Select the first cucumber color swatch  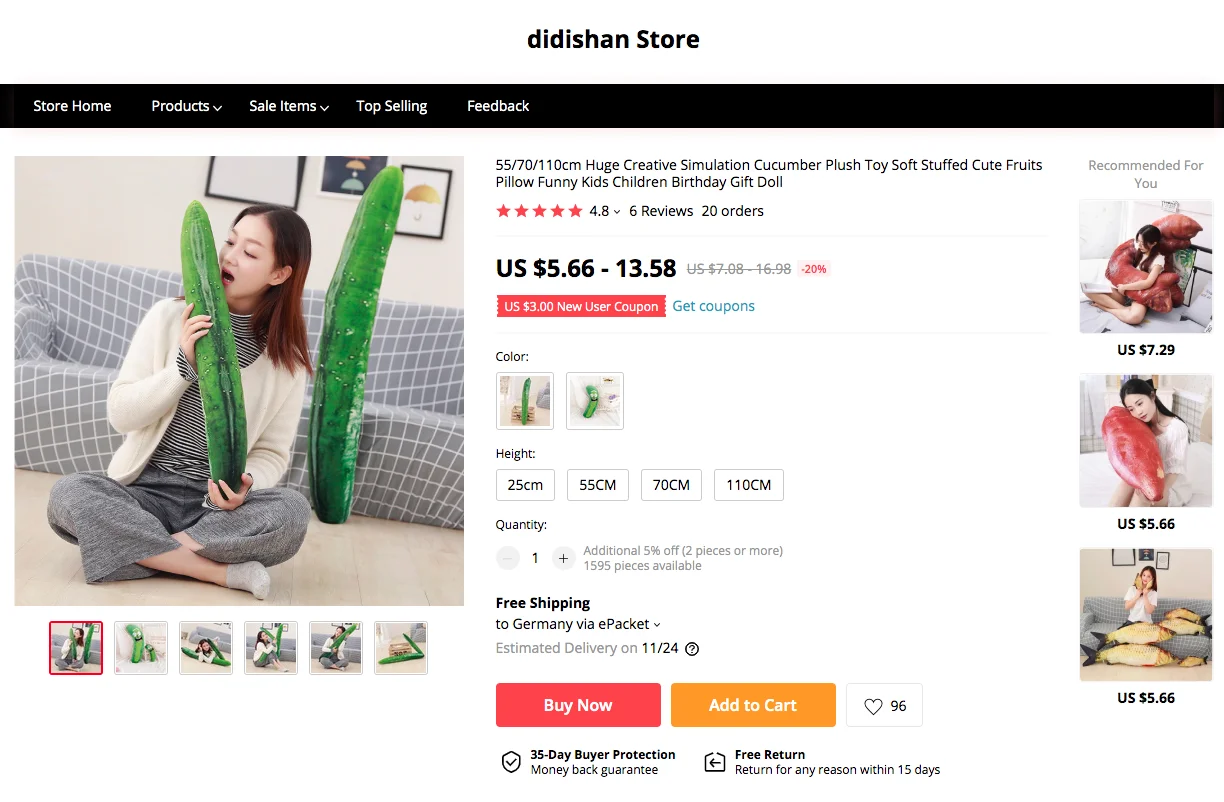(525, 401)
